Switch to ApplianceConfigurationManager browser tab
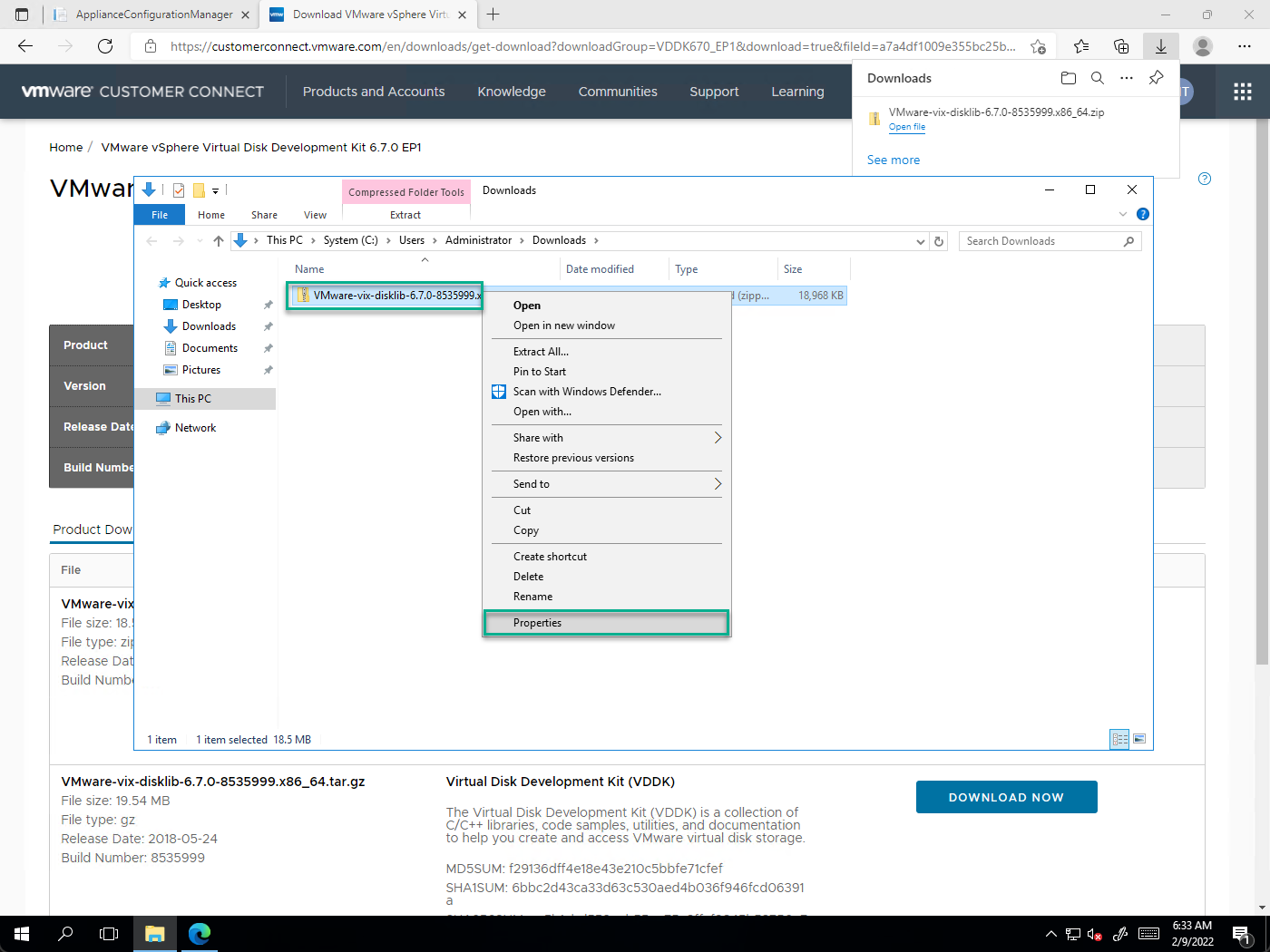This screenshot has width=1270, height=952. coord(151,15)
